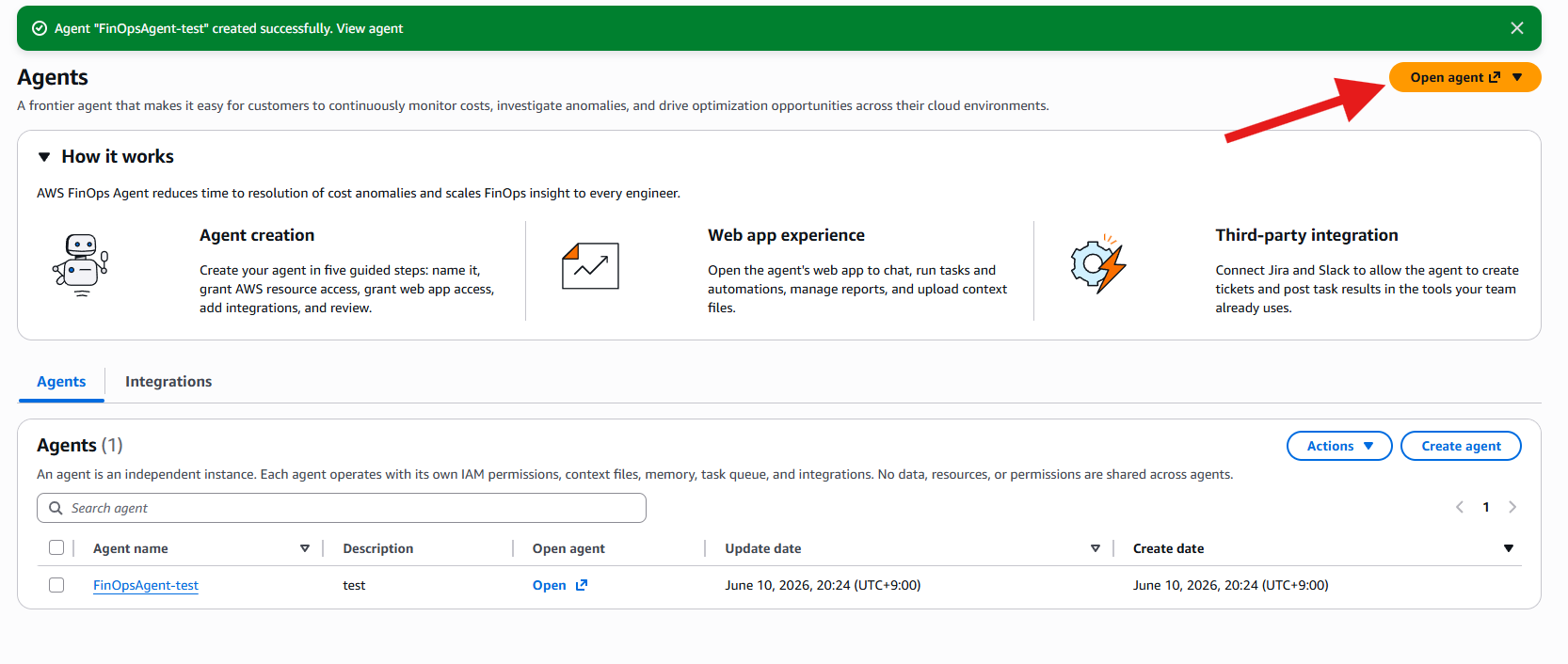Viewport: 1568px width, 664px height.
Task: Click the magnifier search icon
Action: click(56, 508)
